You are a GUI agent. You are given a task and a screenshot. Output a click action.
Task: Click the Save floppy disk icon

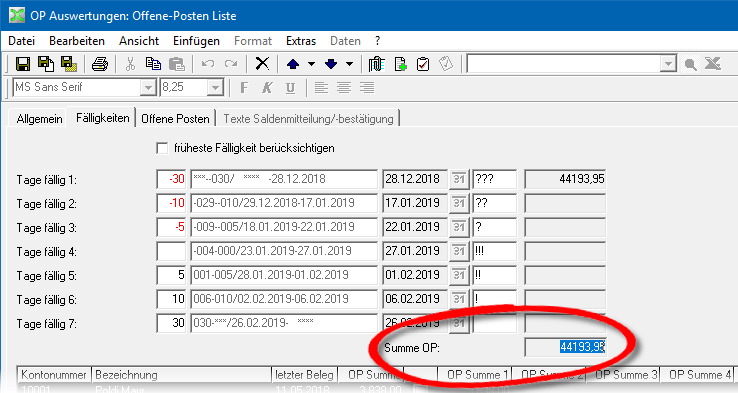point(23,64)
